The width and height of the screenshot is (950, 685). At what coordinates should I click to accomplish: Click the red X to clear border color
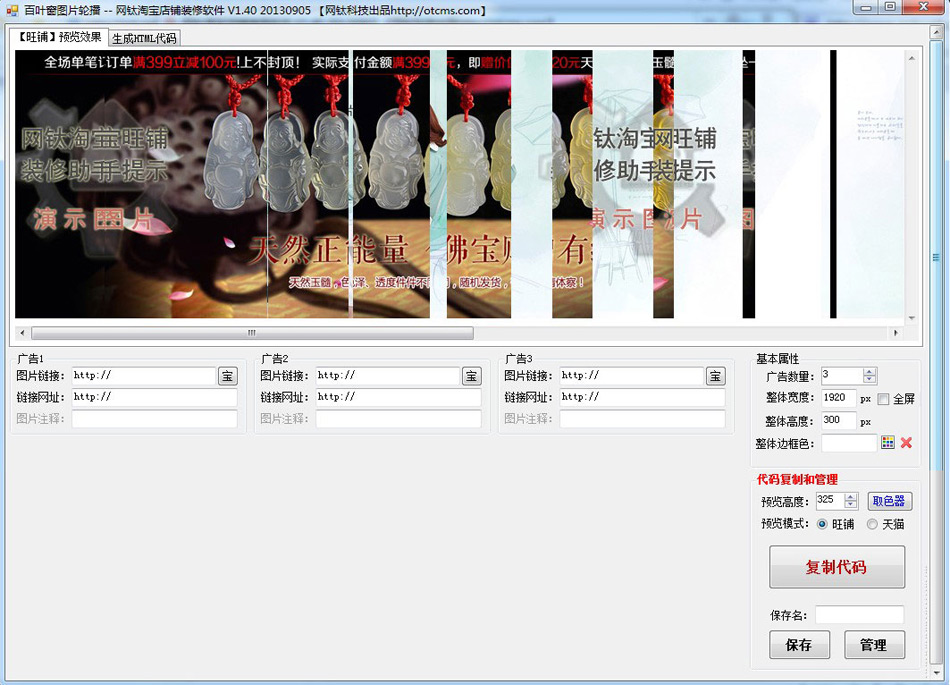906,443
